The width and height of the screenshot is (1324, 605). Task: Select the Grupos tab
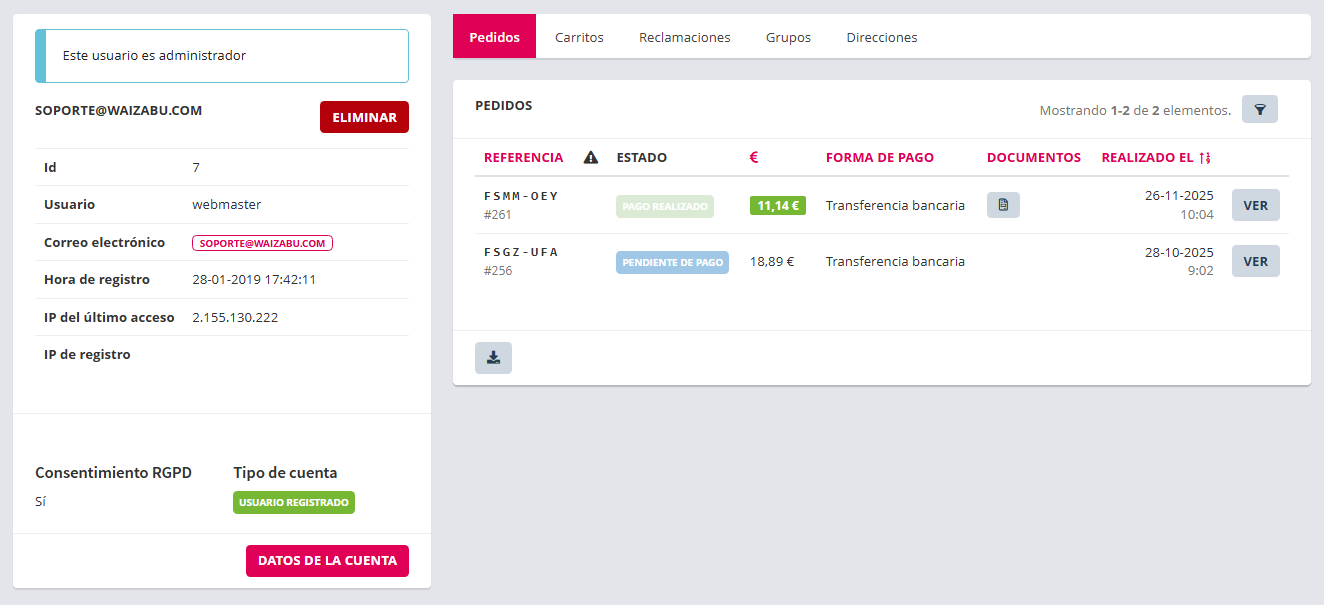788,37
